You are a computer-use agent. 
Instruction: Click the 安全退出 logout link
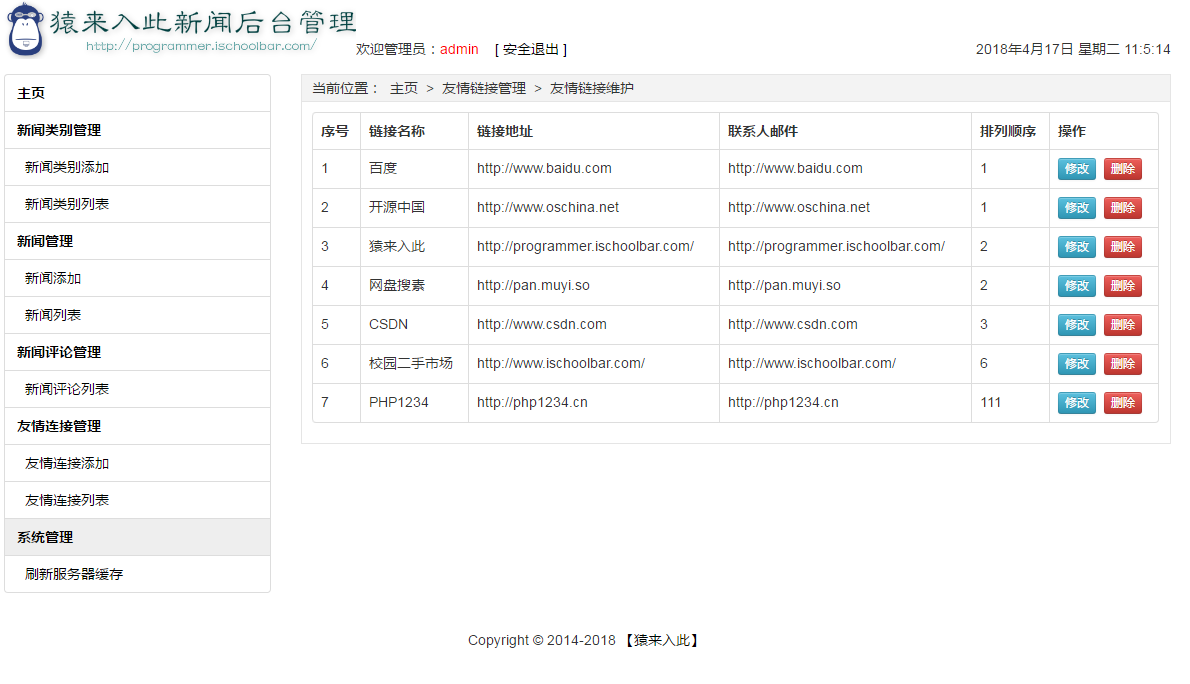point(530,49)
